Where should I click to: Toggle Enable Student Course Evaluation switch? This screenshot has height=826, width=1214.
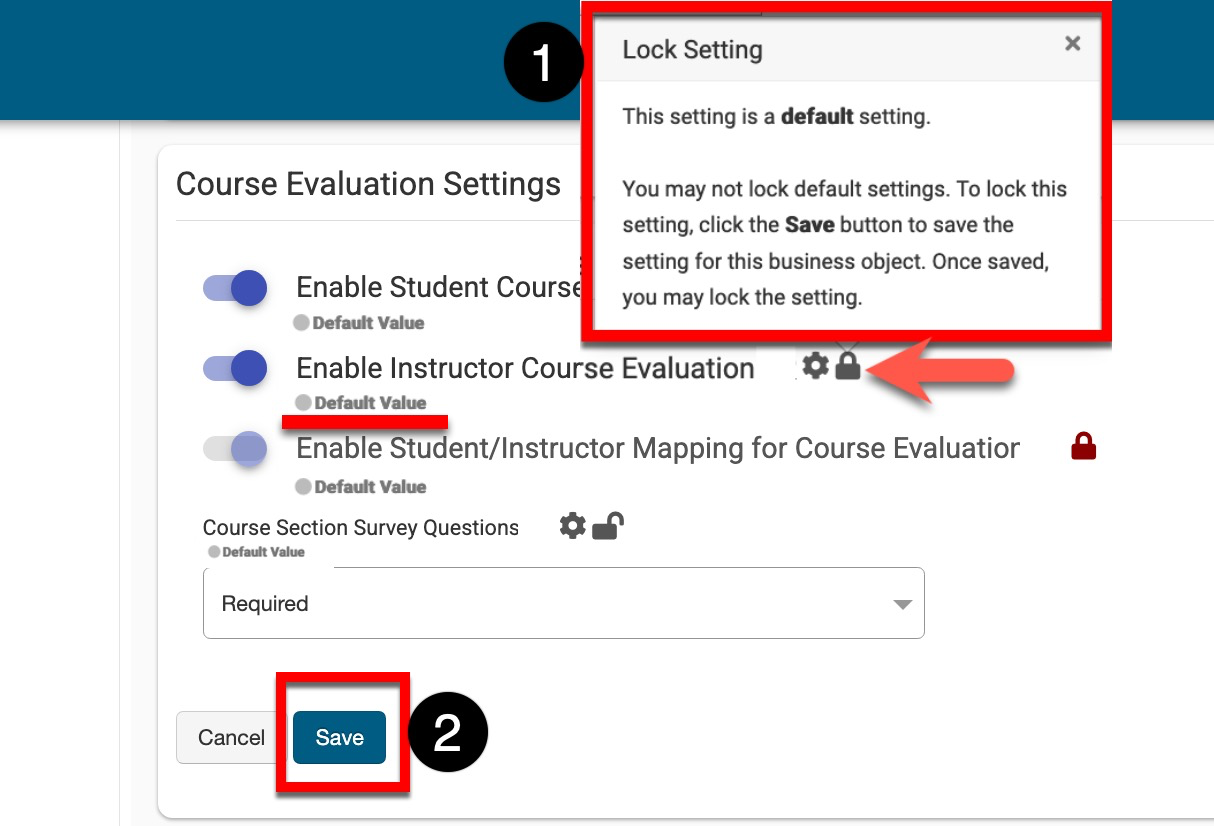236,288
